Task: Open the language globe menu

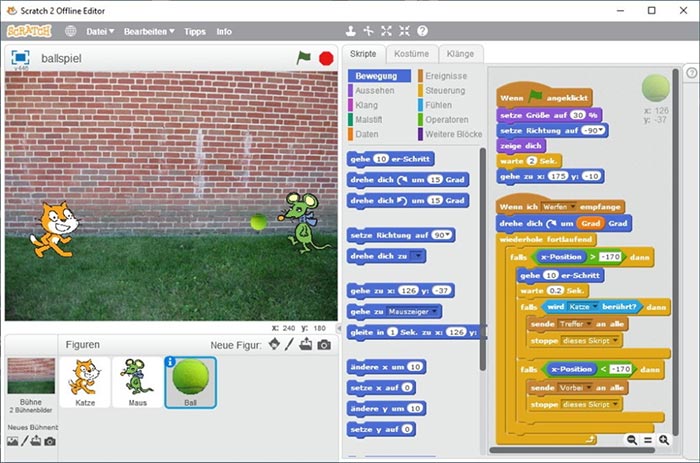Action: (x=70, y=31)
